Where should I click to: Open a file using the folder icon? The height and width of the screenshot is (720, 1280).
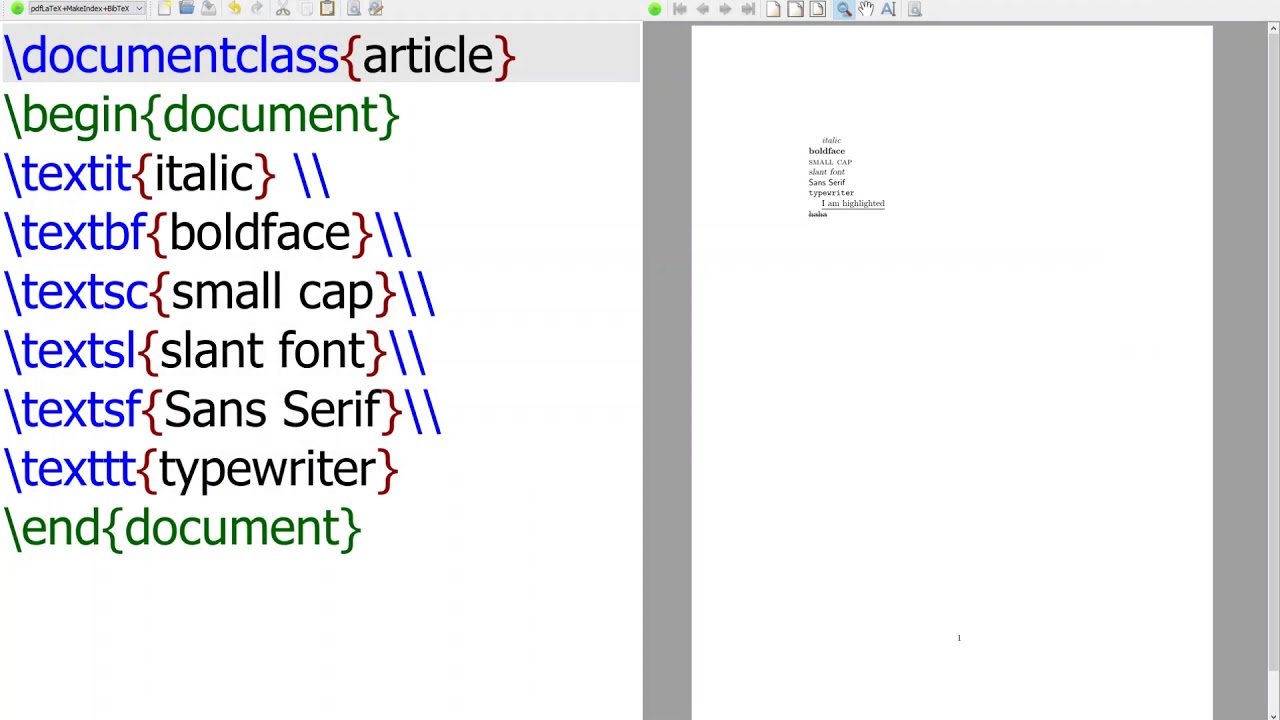click(x=186, y=8)
